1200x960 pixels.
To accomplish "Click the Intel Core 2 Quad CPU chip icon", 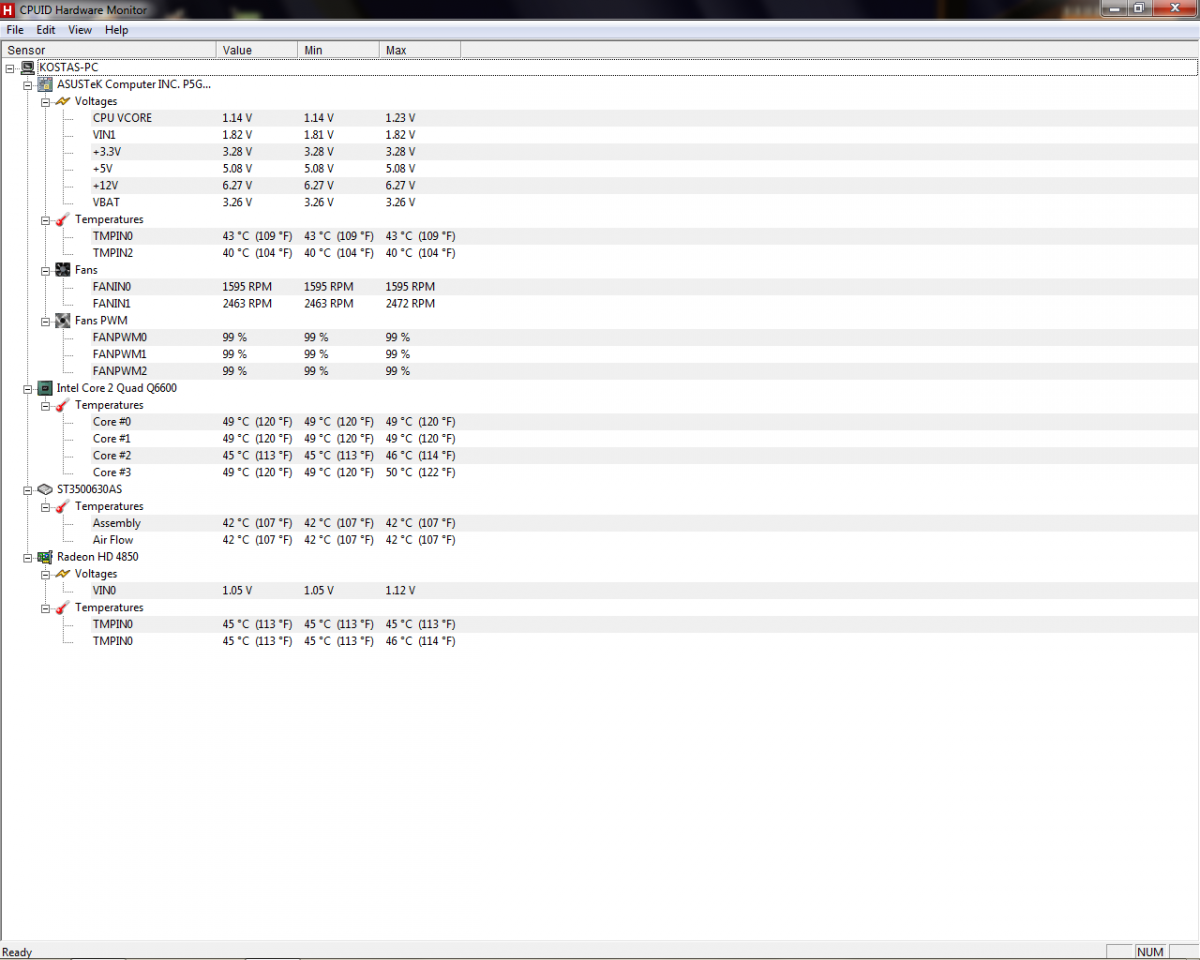I will (45, 388).
